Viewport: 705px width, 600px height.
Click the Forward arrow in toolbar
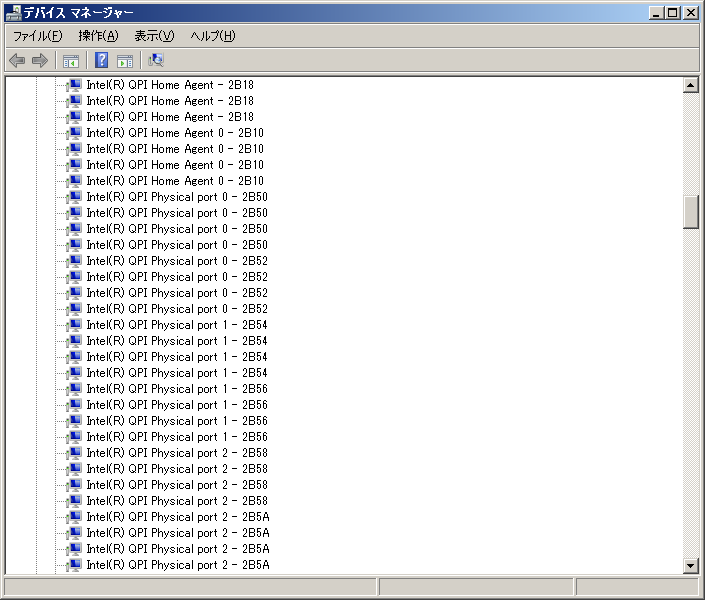40,61
